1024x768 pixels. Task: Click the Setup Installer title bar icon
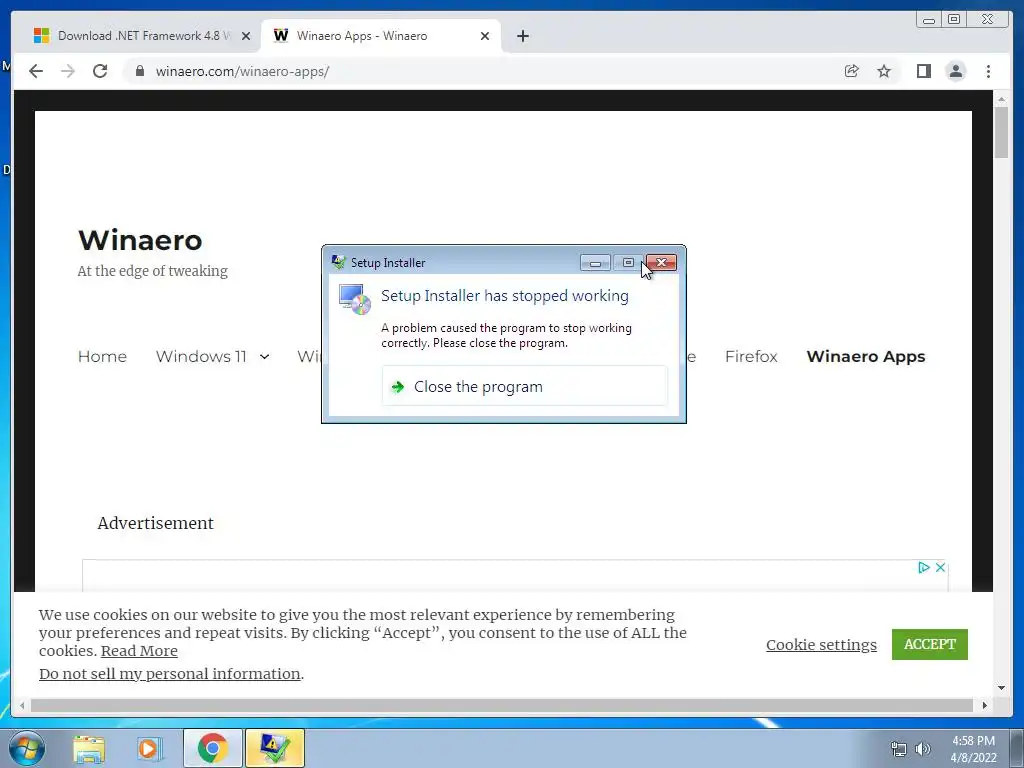(x=338, y=263)
